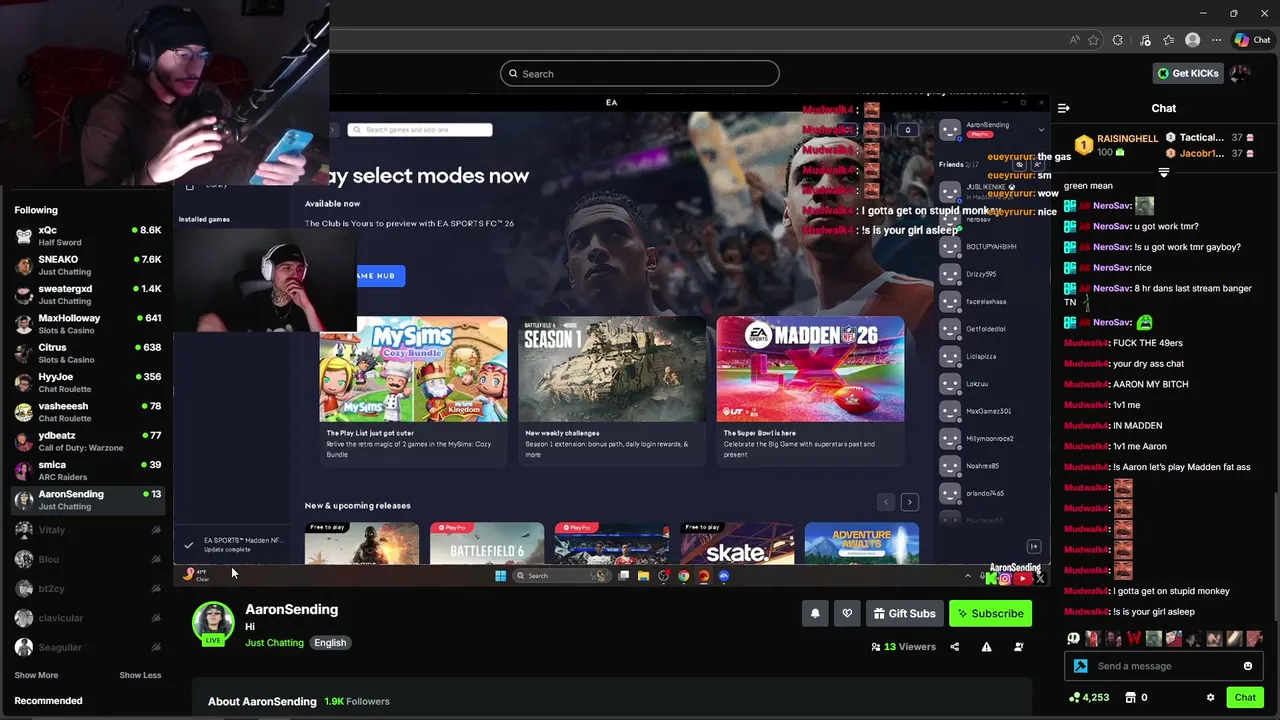Image resolution: width=1280 pixels, height=720 pixels.
Task: Click the Get KICKs button
Action: point(1188,73)
